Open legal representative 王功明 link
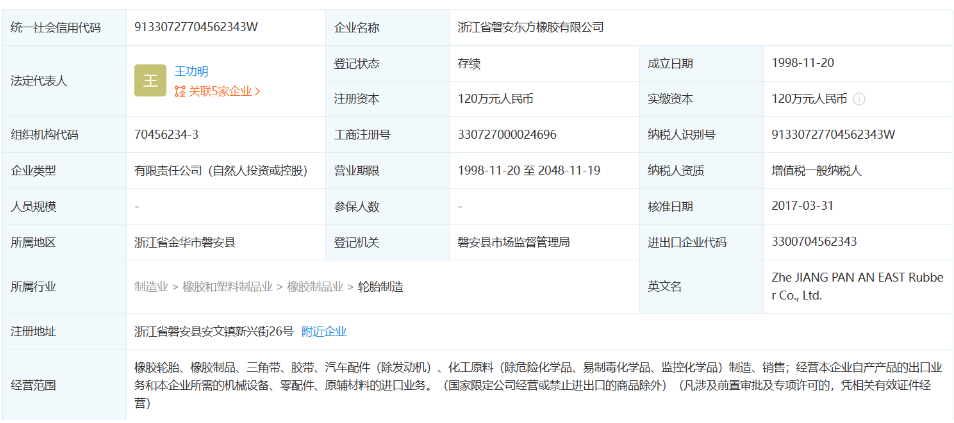This screenshot has width=954, height=423. [x=192, y=71]
